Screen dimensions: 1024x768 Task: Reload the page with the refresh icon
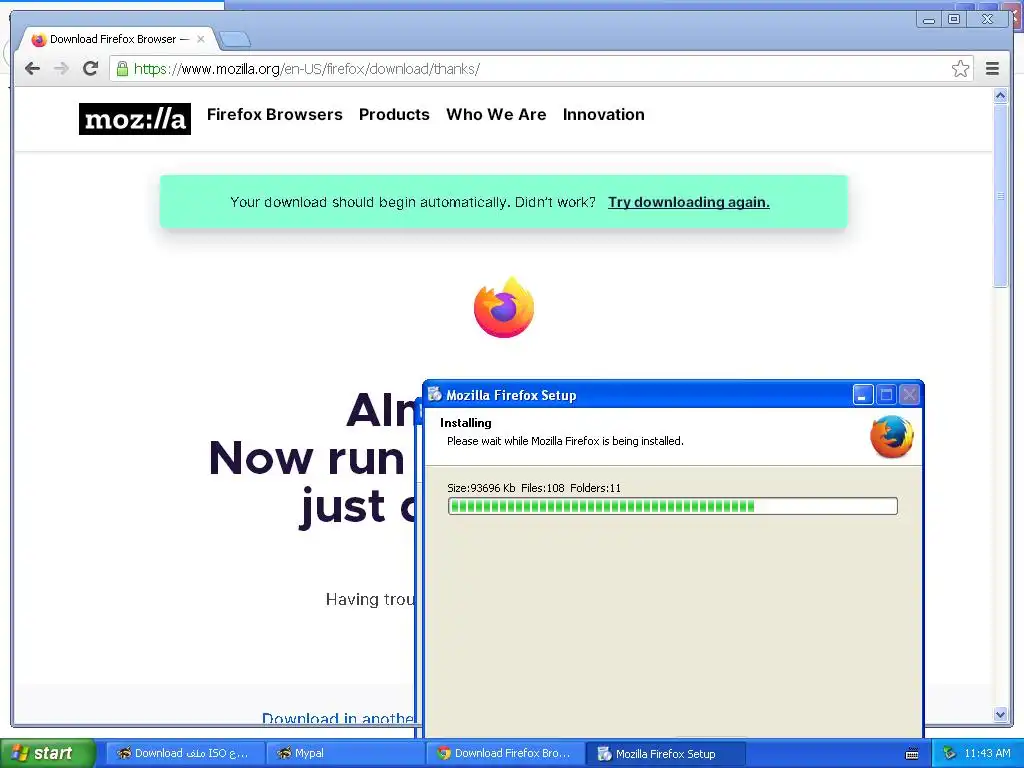click(x=90, y=69)
